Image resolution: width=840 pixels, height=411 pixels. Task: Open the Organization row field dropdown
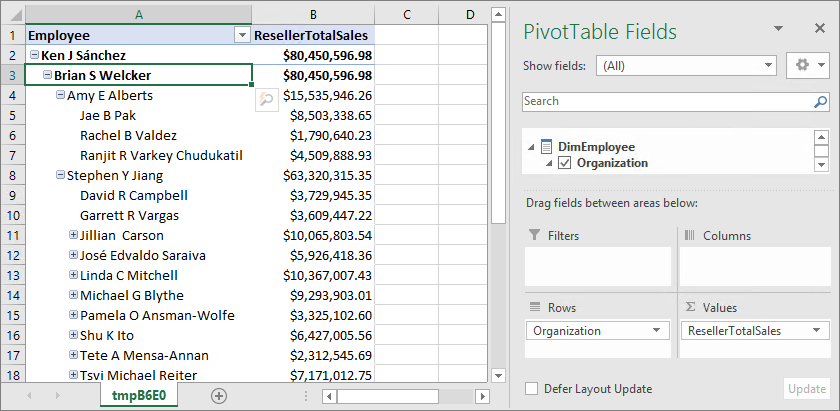[x=656, y=331]
